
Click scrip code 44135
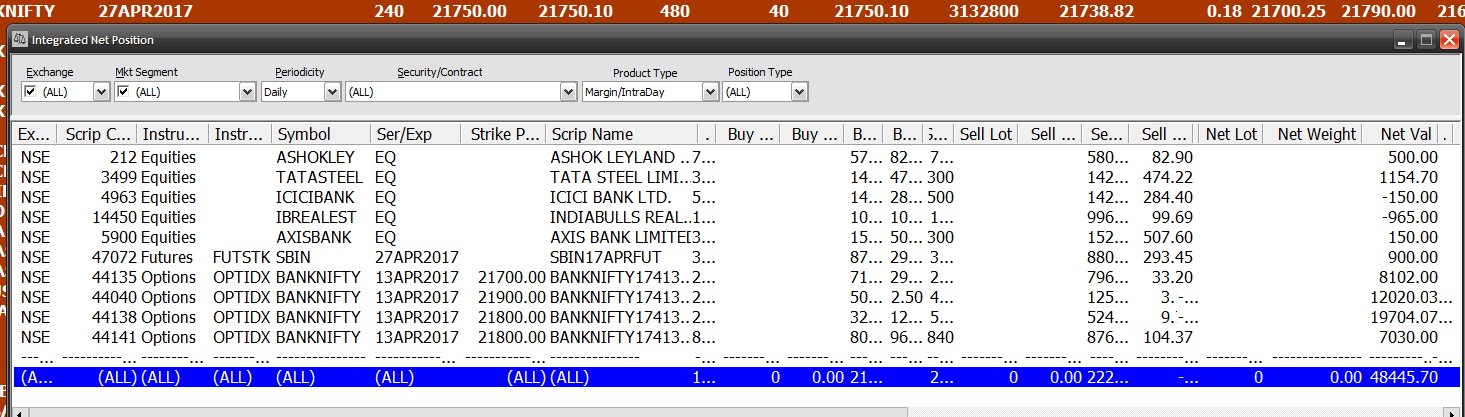[115, 277]
